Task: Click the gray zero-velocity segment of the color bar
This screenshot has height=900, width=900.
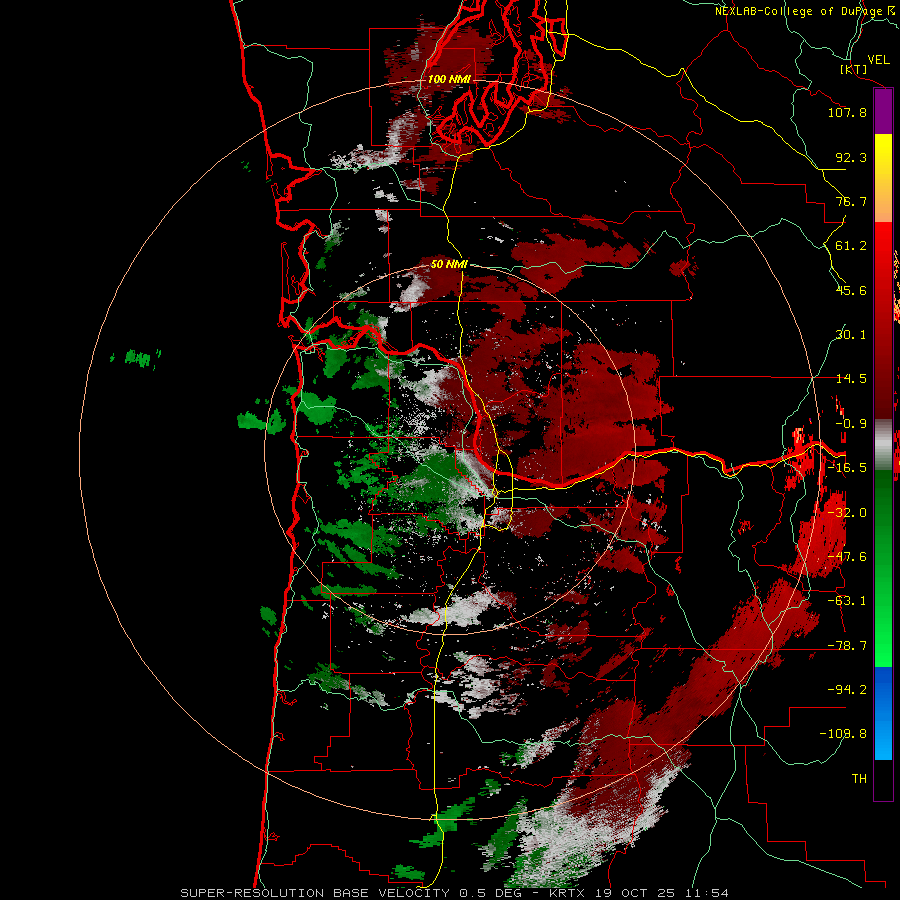Action: point(883,445)
